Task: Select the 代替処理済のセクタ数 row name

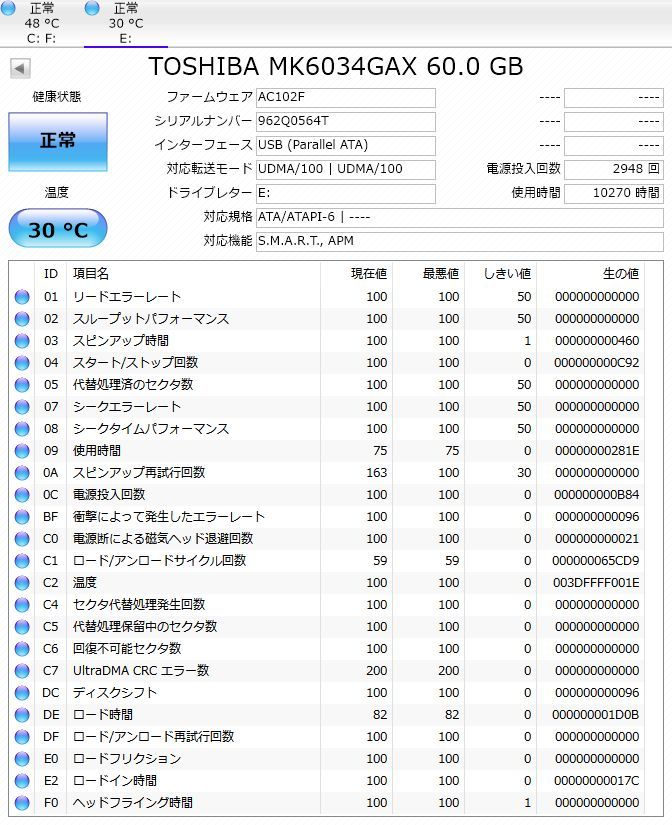Action: click(133, 385)
